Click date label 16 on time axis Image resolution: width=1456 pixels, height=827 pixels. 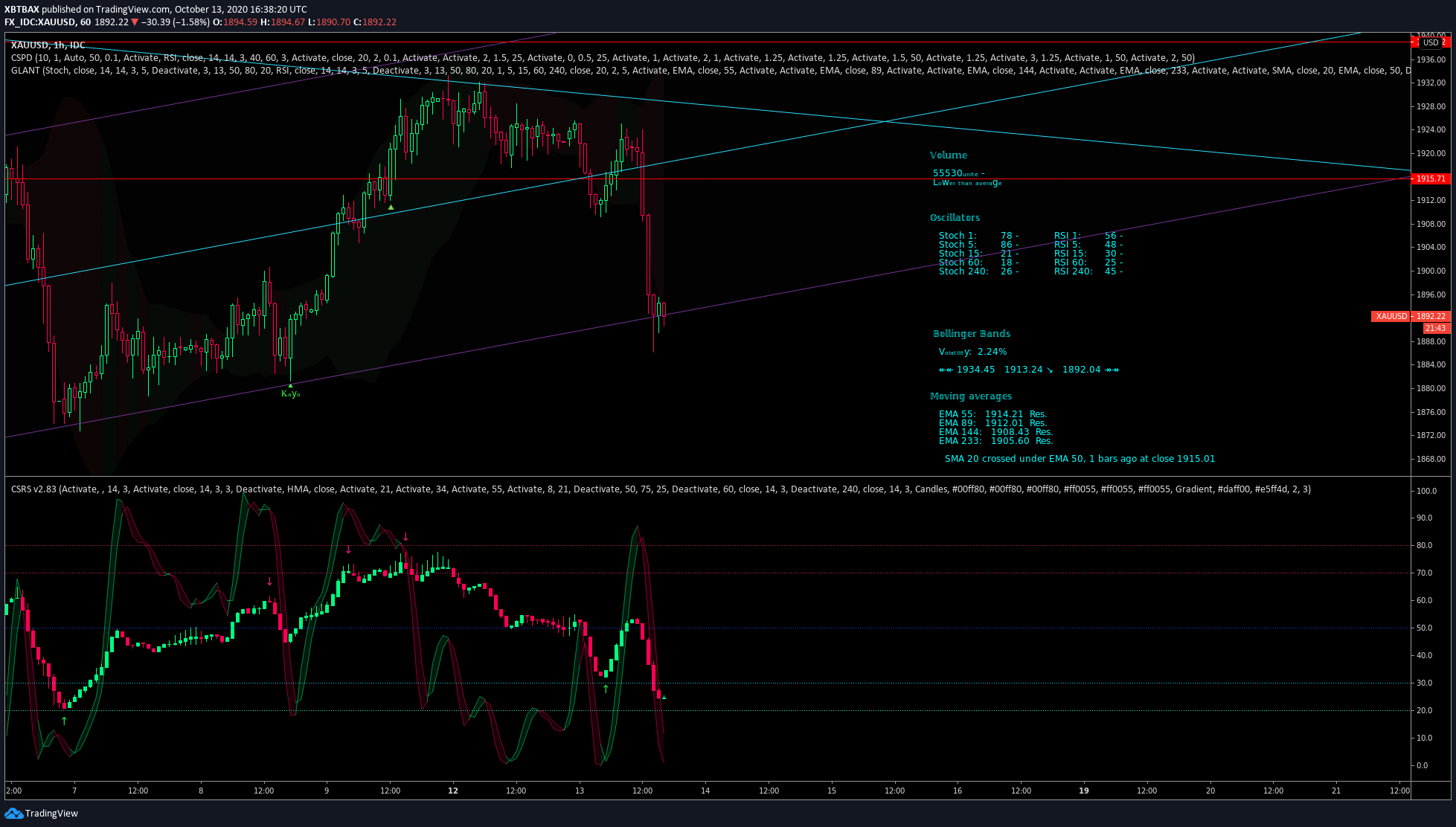[x=958, y=791]
